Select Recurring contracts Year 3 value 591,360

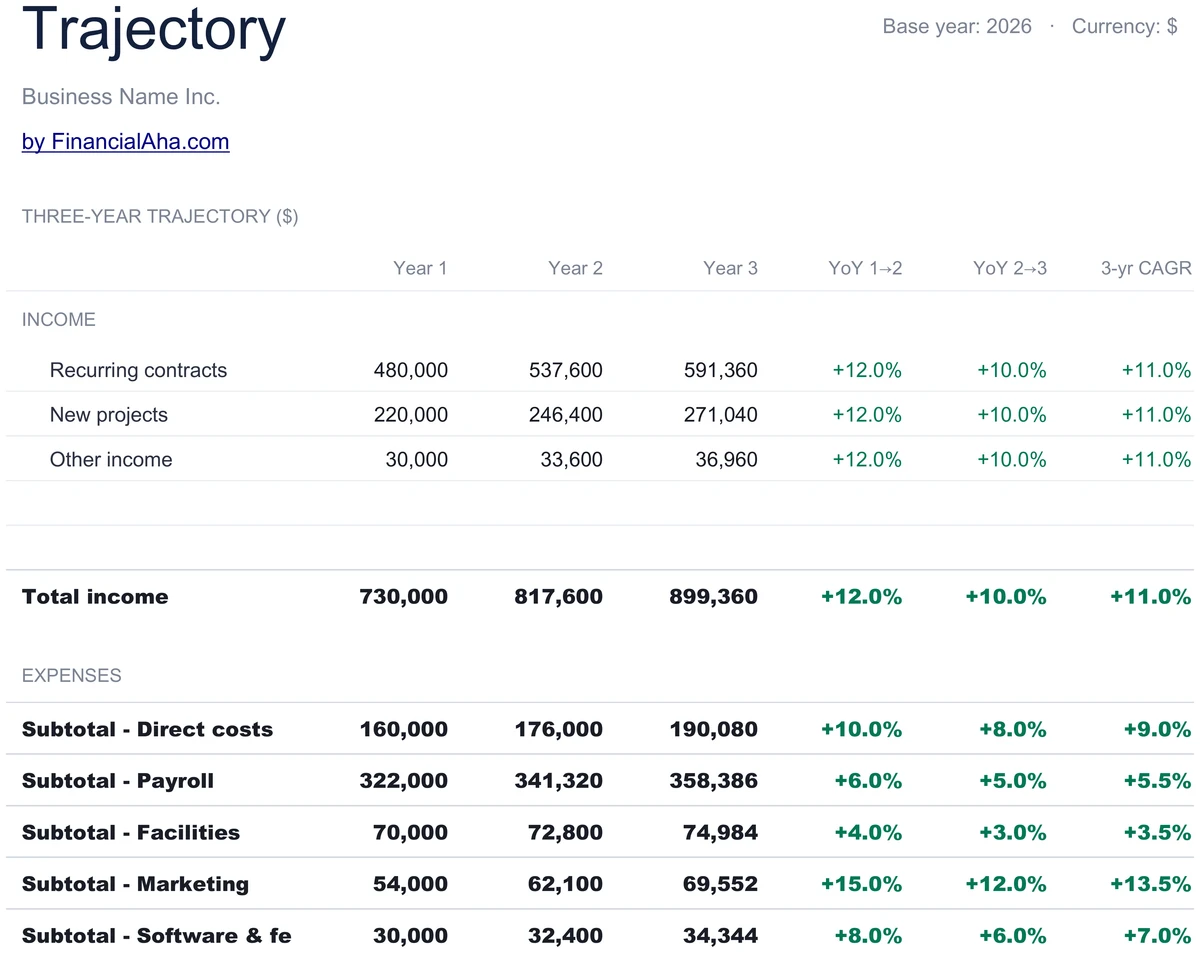click(x=721, y=370)
